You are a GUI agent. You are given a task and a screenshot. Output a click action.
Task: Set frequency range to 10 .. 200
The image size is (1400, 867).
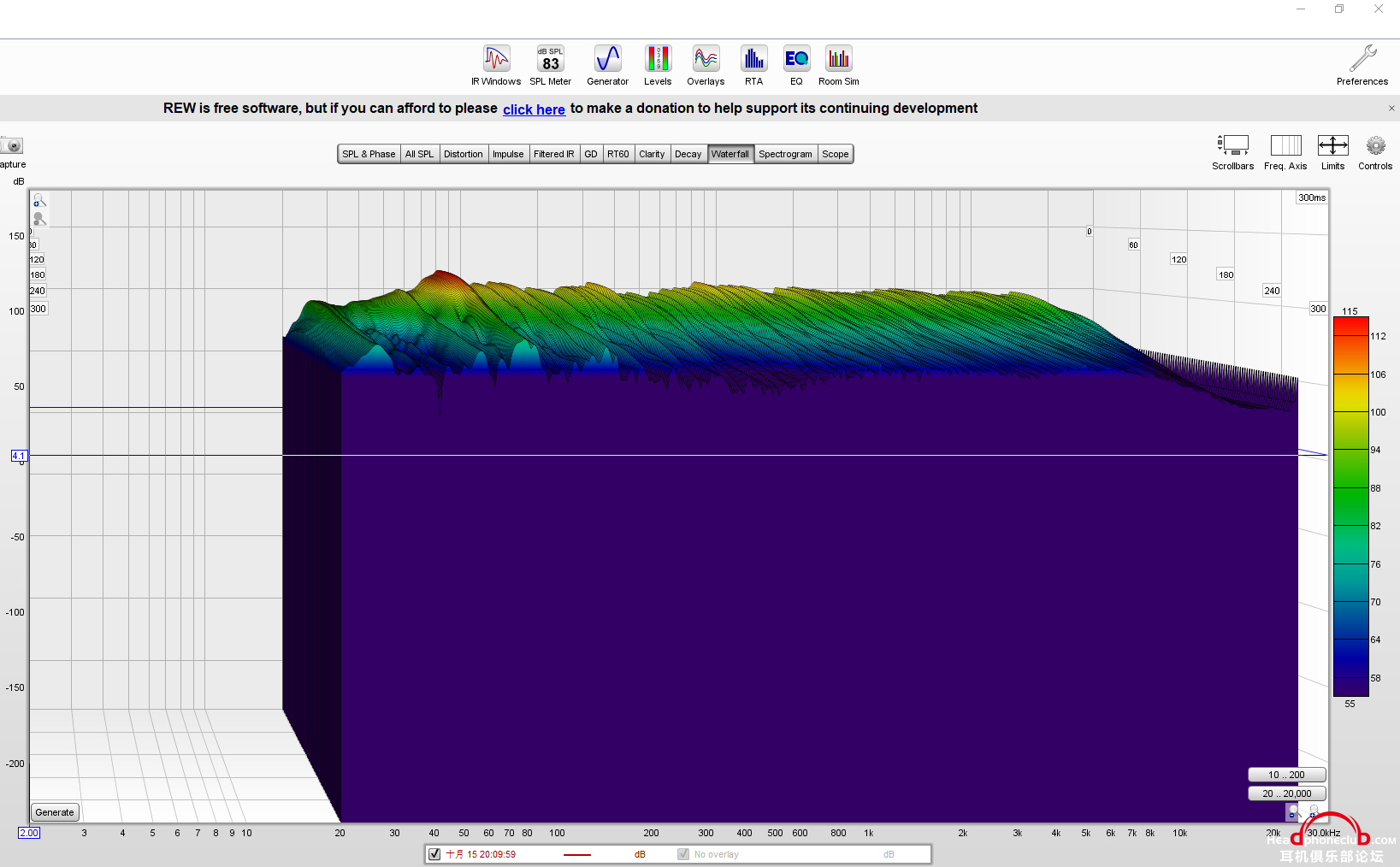tap(1286, 775)
